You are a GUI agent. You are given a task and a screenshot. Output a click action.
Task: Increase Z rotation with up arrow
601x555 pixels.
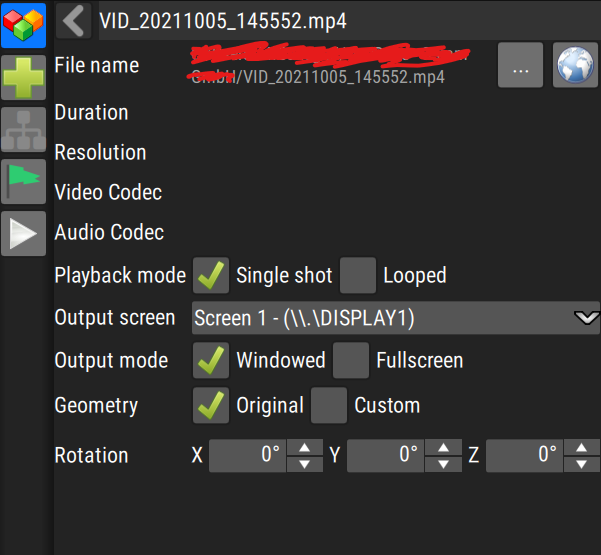click(x=582, y=447)
